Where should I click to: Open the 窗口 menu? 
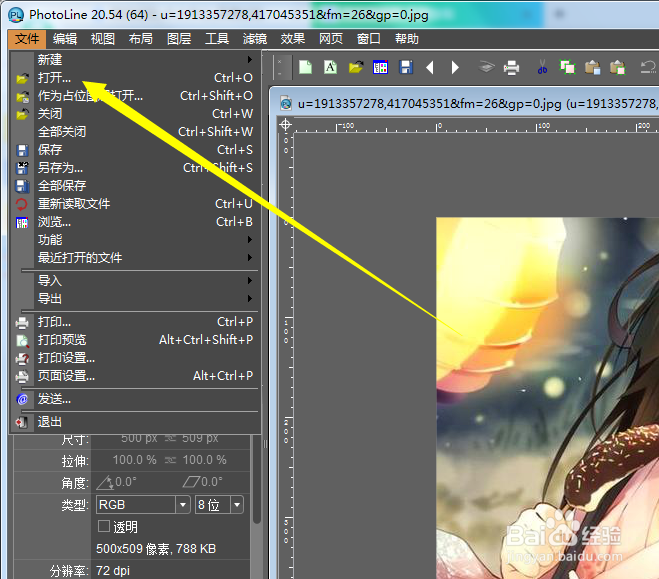[369, 39]
